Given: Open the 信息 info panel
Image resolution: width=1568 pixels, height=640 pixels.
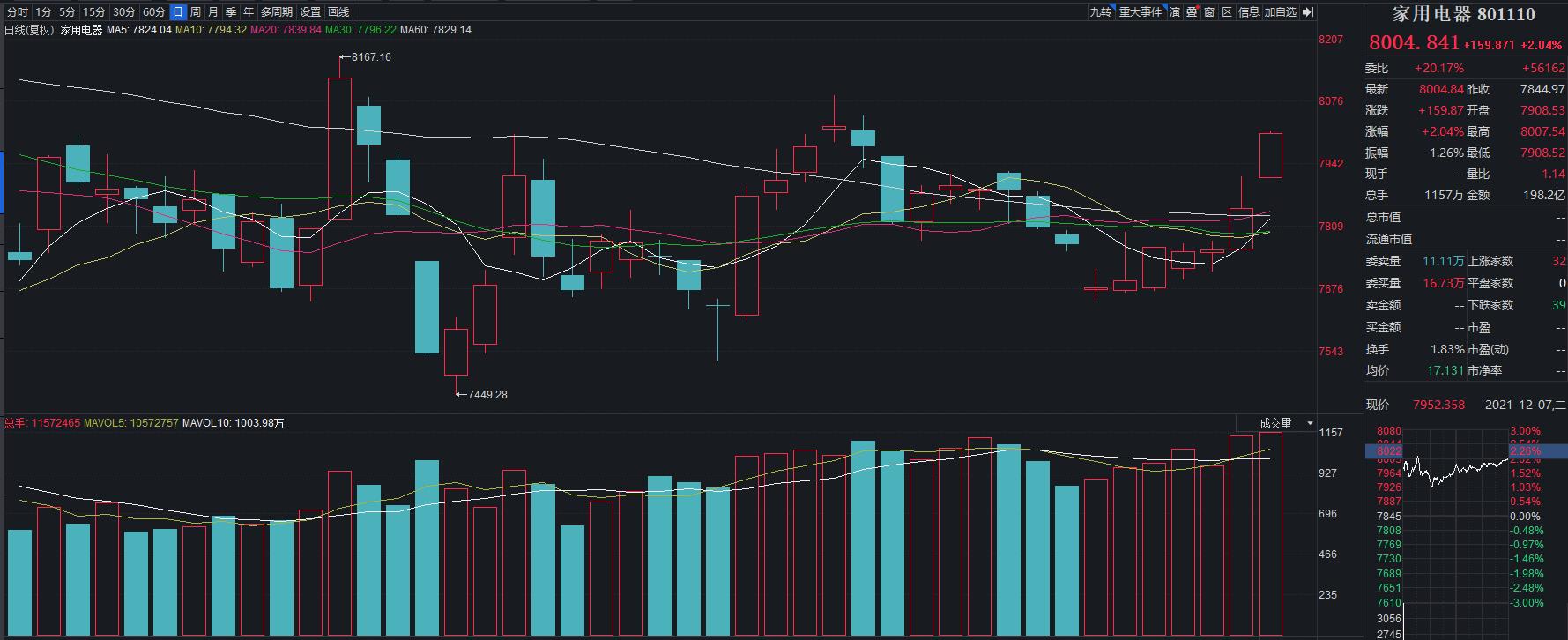Looking at the screenshot, I should [x=1249, y=11].
